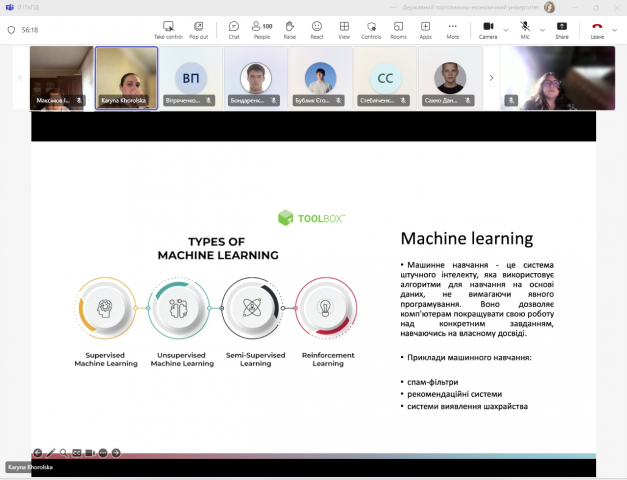Open the People list

click(x=262, y=29)
